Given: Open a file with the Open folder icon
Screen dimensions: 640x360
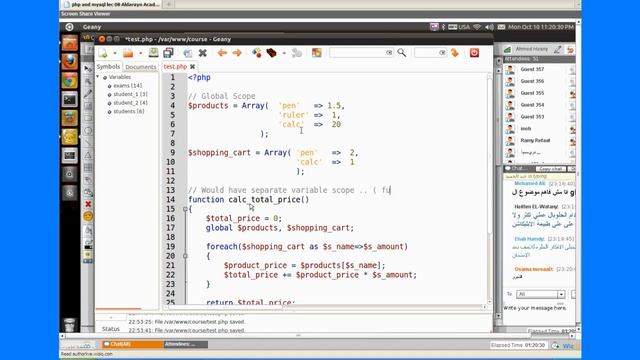Looking at the screenshot, I should [x=128, y=53].
